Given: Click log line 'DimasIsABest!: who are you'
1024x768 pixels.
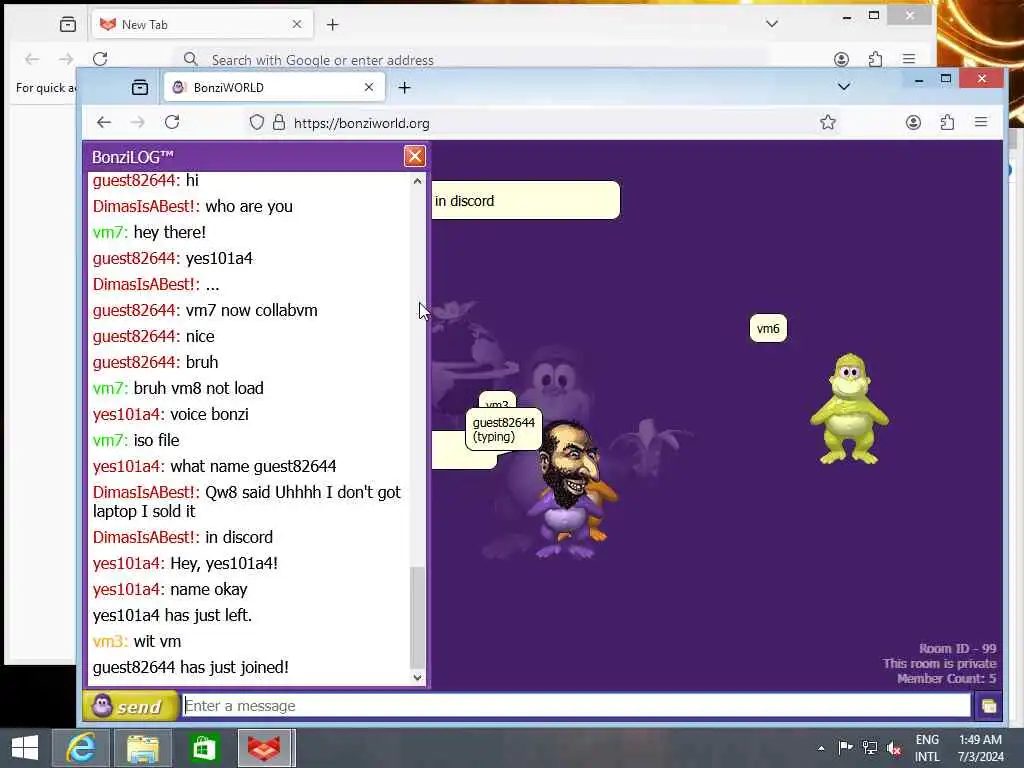Looking at the screenshot, I should tap(193, 206).
